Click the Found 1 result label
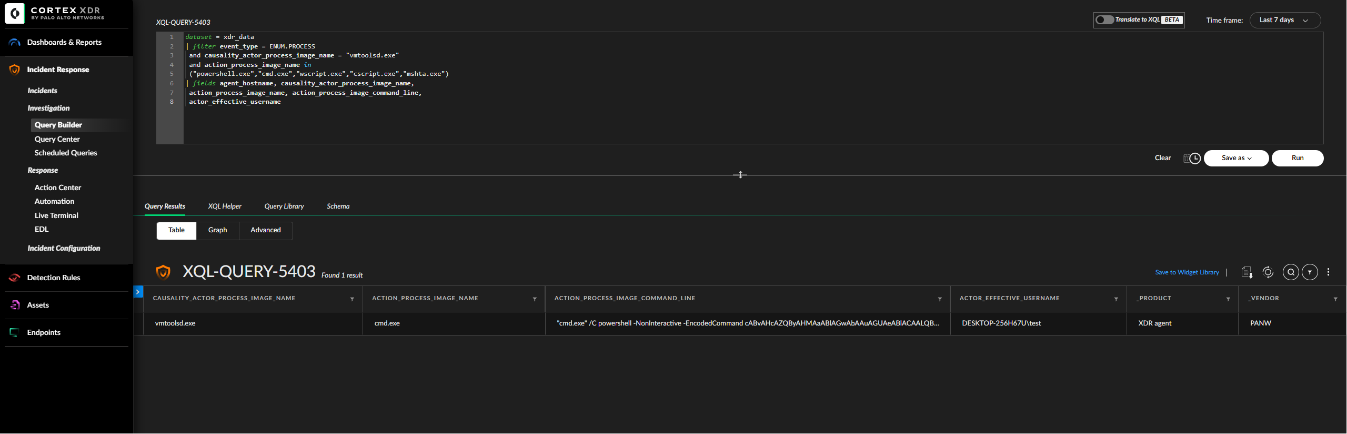This screenshot has height=434, width=1347. coord(342,274)
